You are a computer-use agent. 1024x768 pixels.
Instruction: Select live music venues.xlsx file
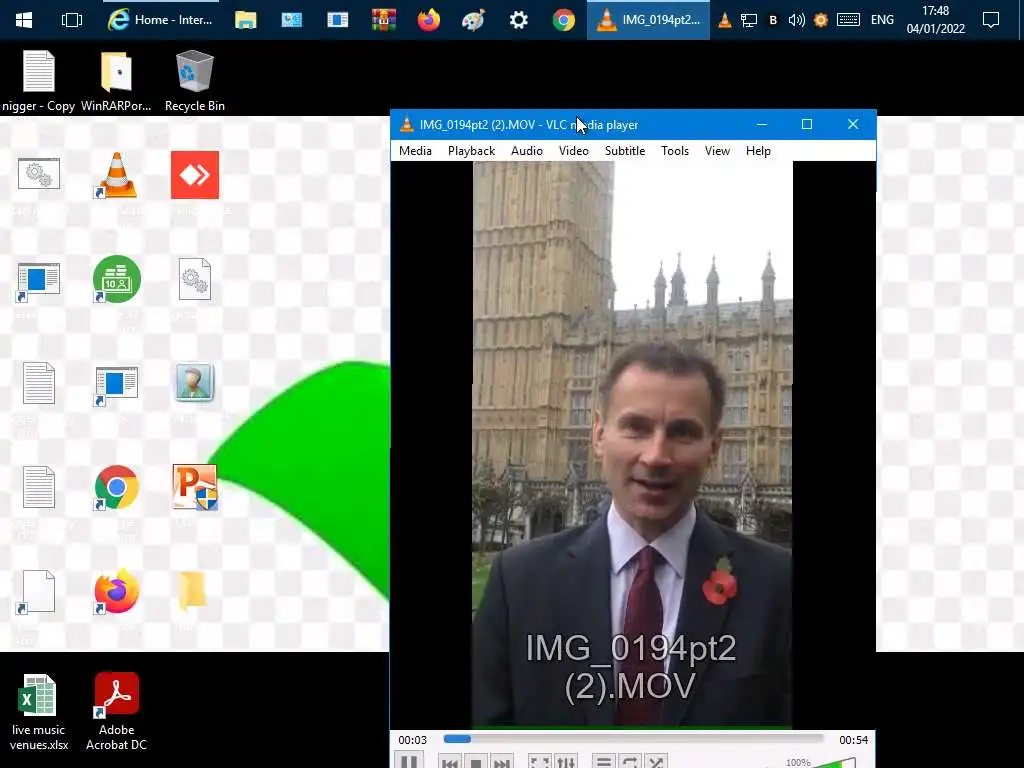[39, 712]
